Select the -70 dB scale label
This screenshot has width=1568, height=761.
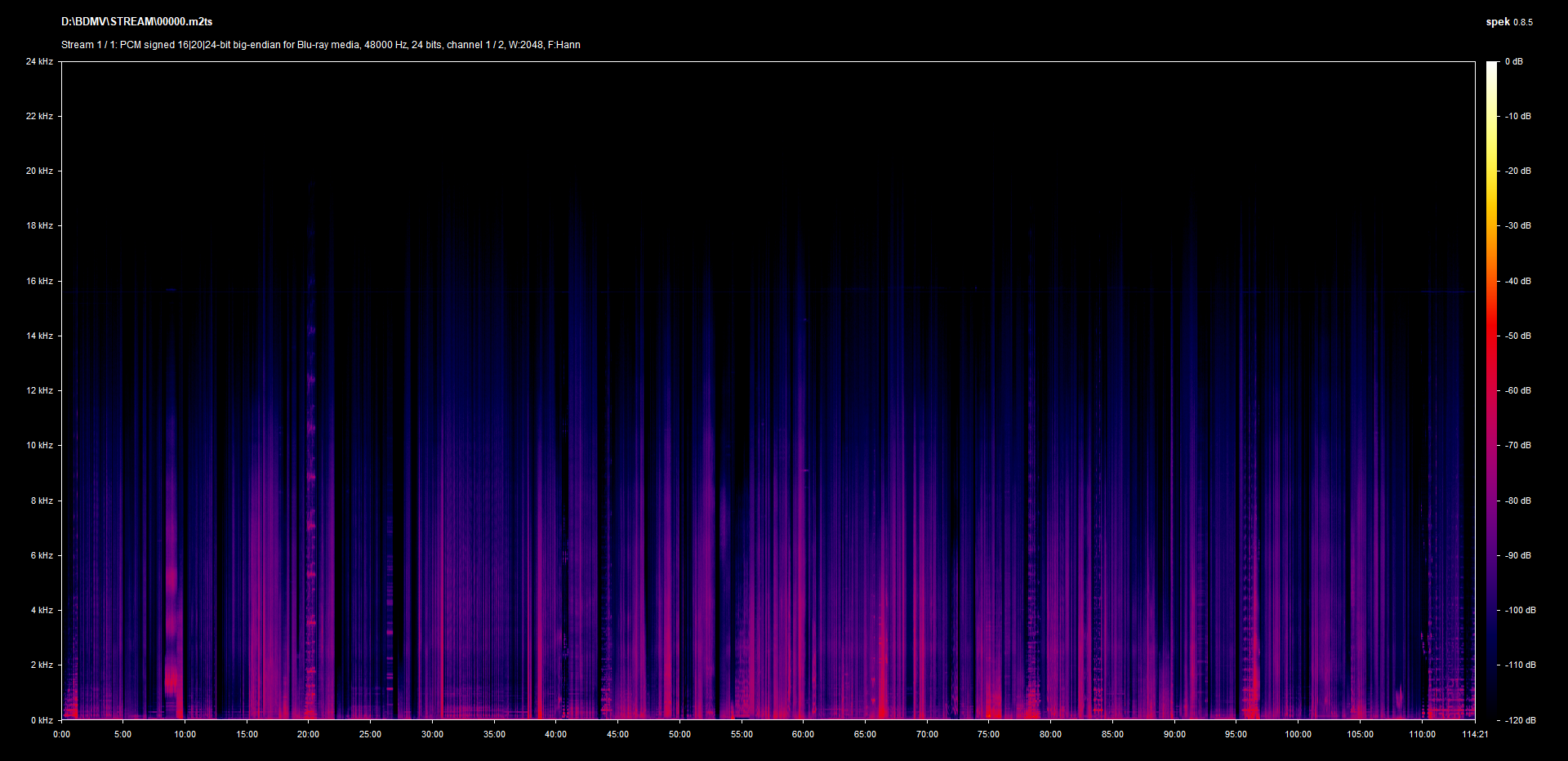click(x=1517, y=445)
